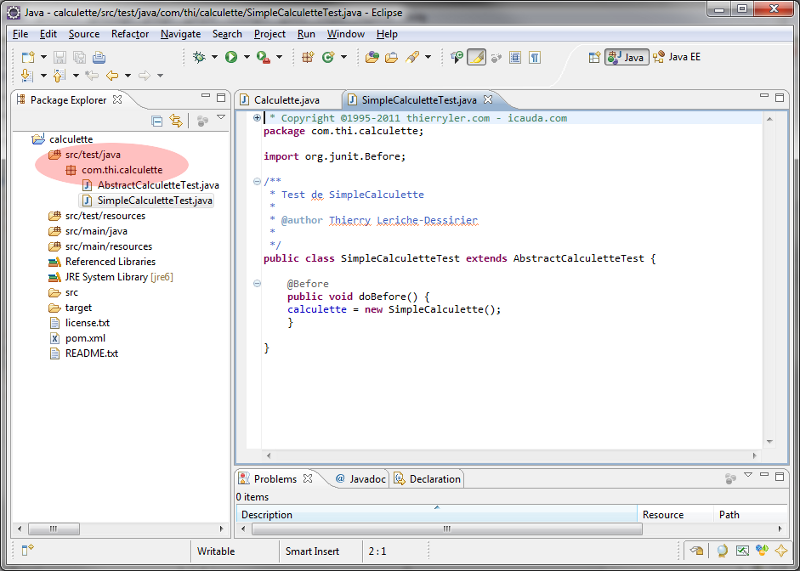Click the green Run button icon
The width and height of the screenshot is (800, 571).
[x=231, y=57]
